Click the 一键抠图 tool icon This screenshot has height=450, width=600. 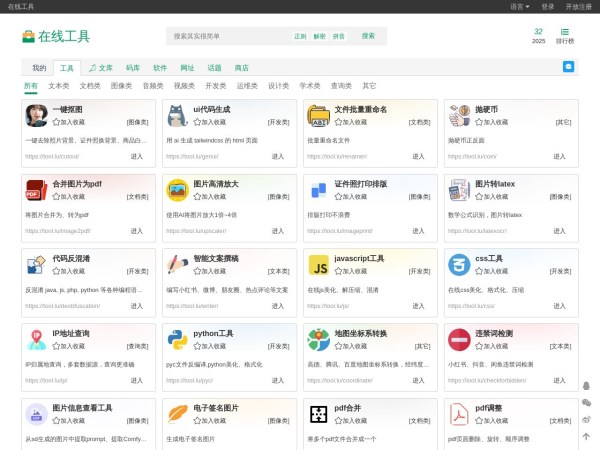[x=36, y=116]
